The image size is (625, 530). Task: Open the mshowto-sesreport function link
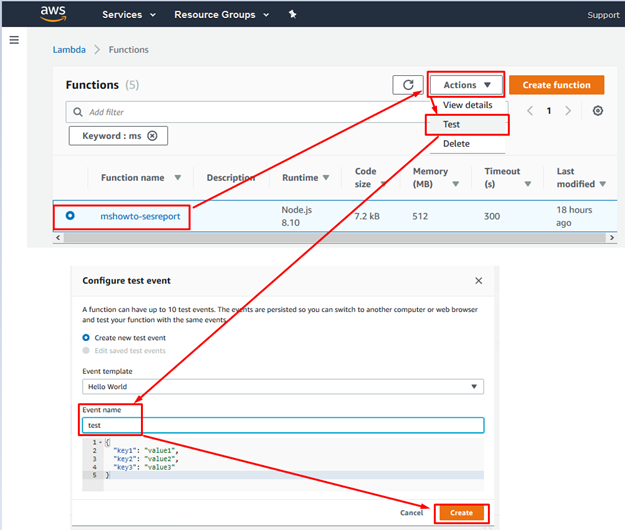(x=140, y=216)
